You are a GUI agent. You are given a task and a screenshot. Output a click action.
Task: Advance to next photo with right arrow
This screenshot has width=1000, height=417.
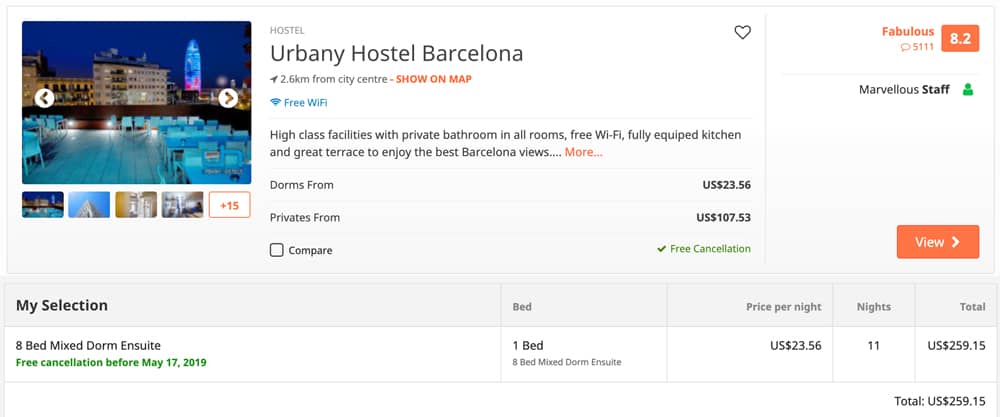point(228,98)
